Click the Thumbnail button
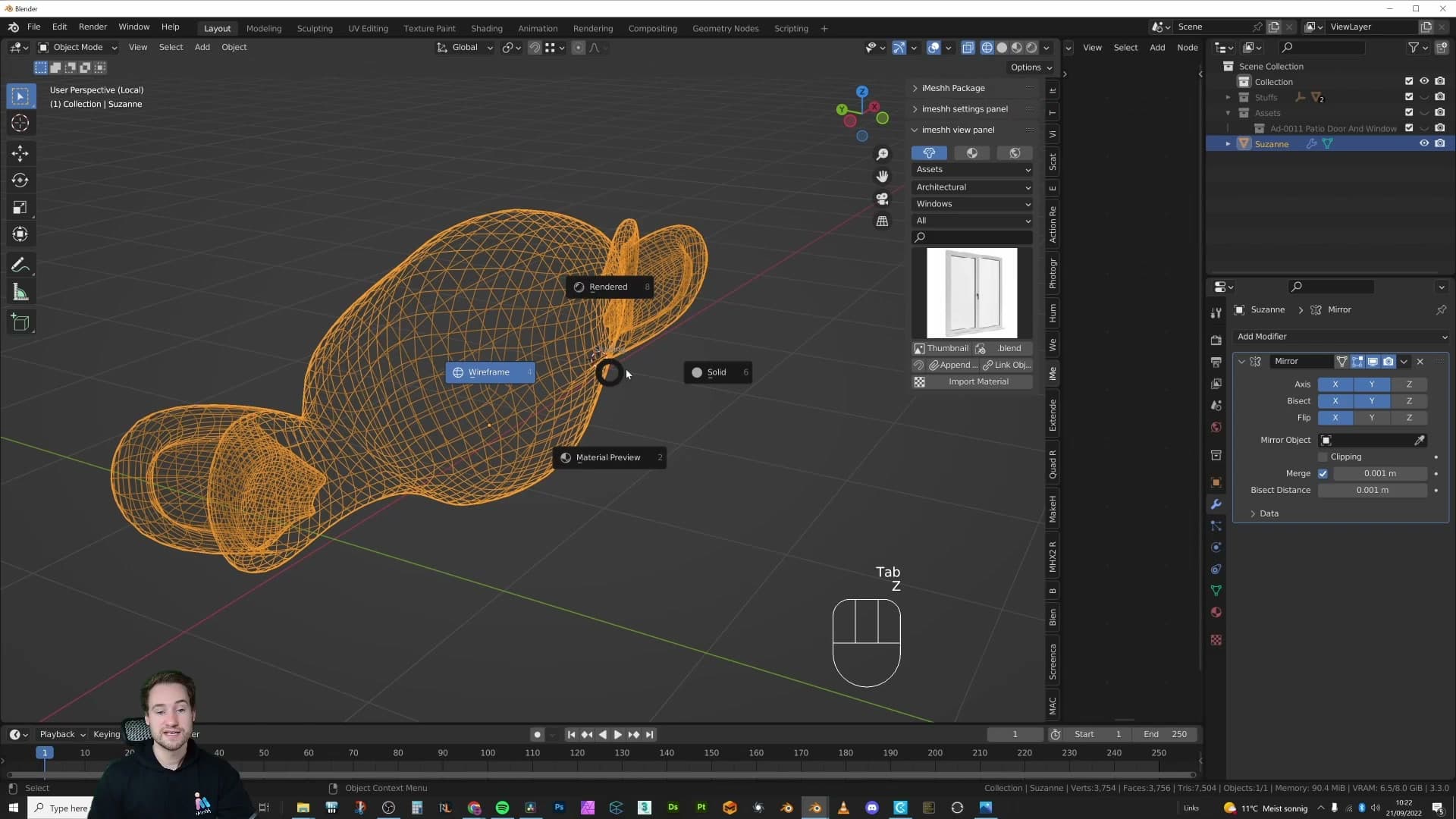1456x819 pixels. [x=941, y=349]
